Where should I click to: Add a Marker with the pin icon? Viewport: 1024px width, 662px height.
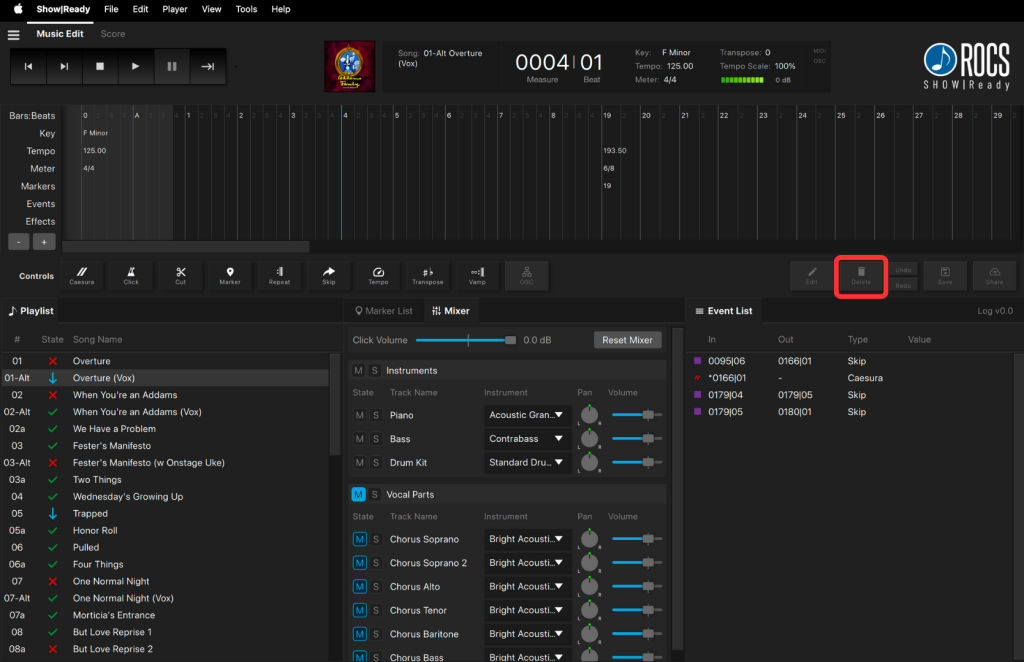230,275
